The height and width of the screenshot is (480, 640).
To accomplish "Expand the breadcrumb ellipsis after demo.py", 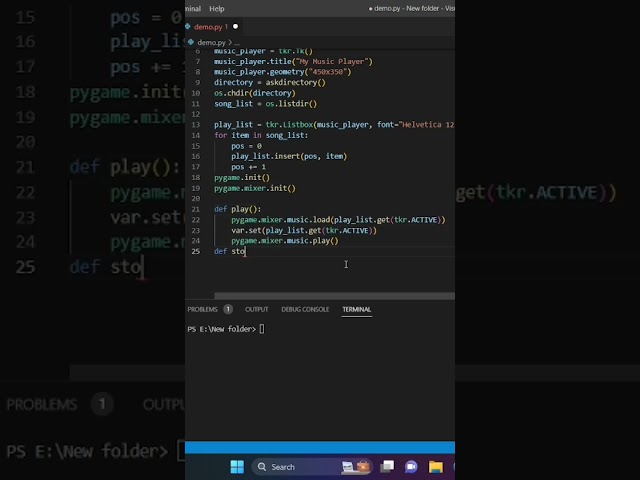I will point(237,42).
